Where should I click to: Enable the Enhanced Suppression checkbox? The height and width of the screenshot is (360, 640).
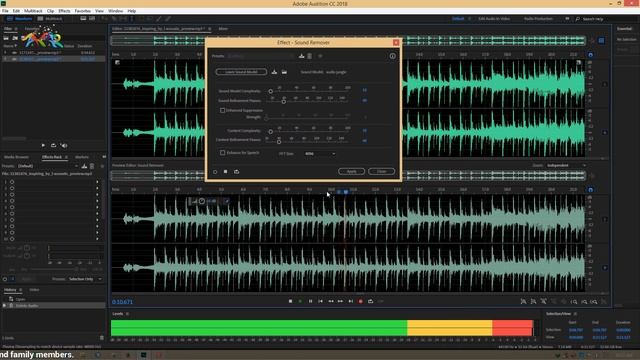(x=222, y=110)
